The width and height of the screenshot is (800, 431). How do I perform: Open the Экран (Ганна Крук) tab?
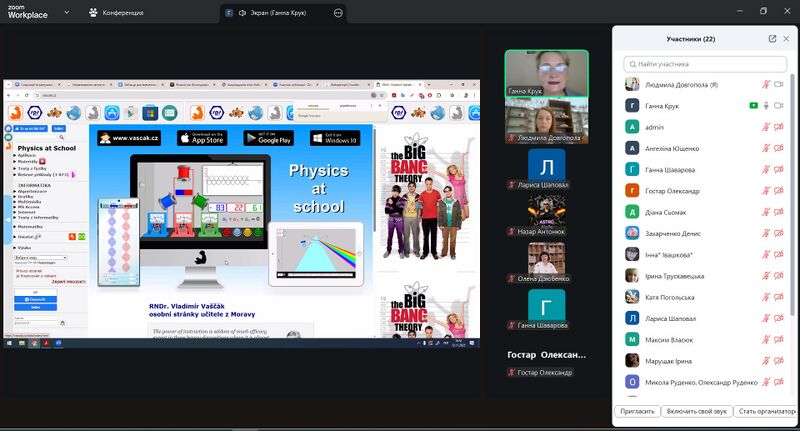(x=277, y=13)
